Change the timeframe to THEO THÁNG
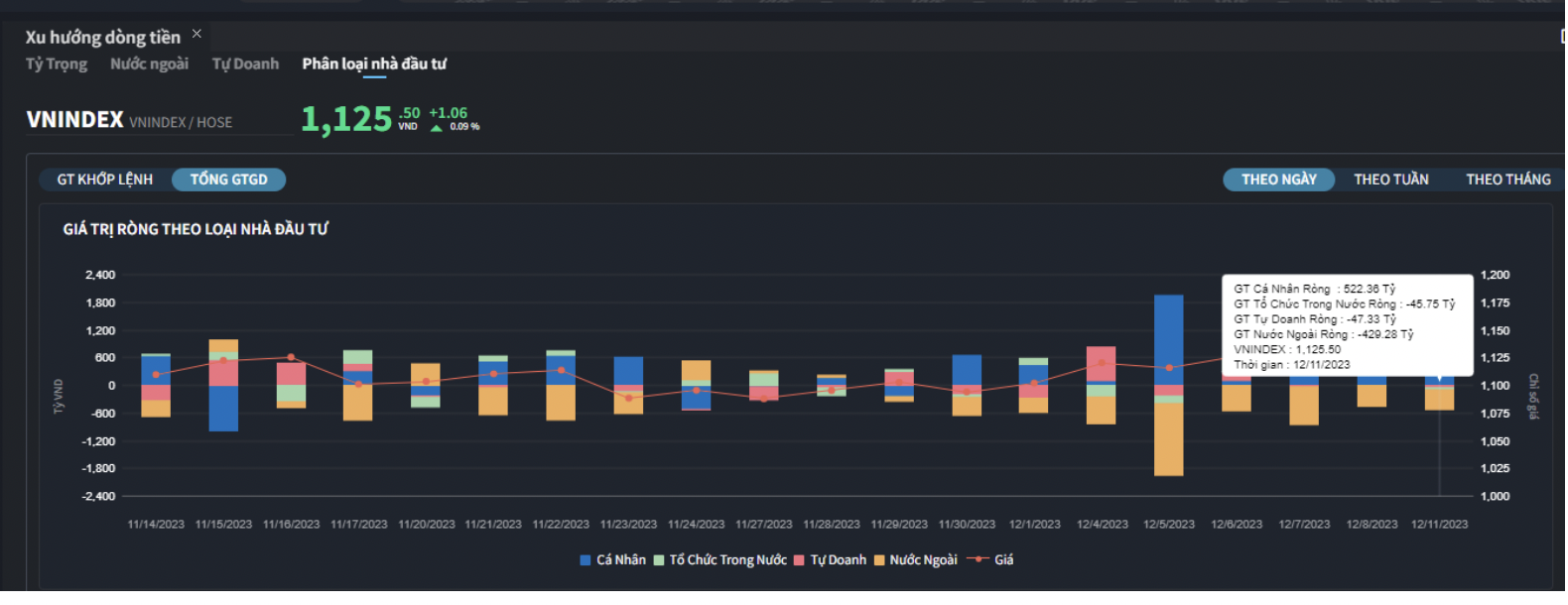1568x605 pixels. pyautogui.click(x=1507, y=180)
